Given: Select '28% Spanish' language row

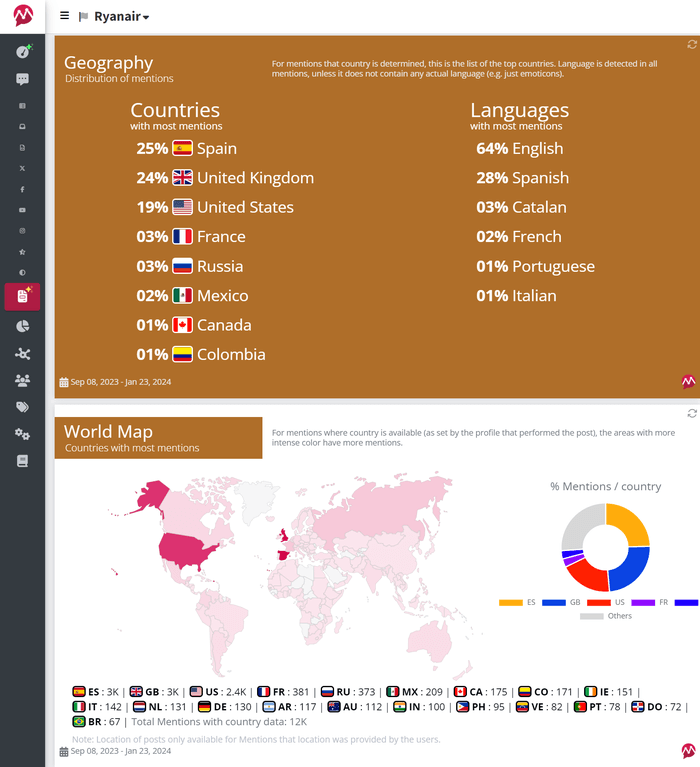Looking at the screenshot, I should 522,178.
